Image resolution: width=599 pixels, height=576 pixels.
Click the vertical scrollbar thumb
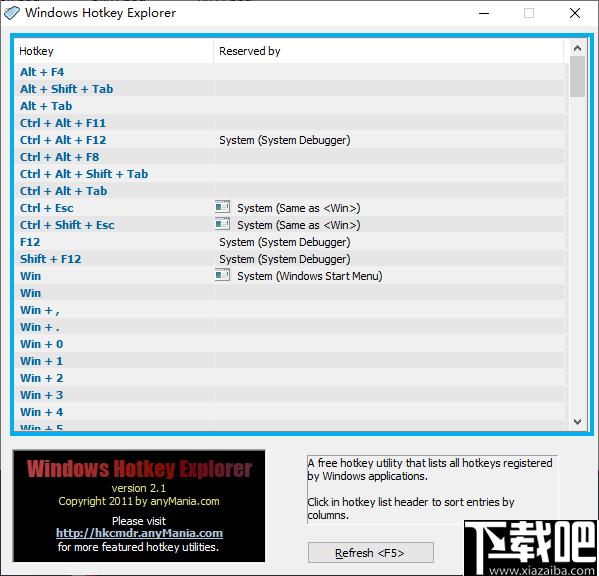(x=577, y=76)
